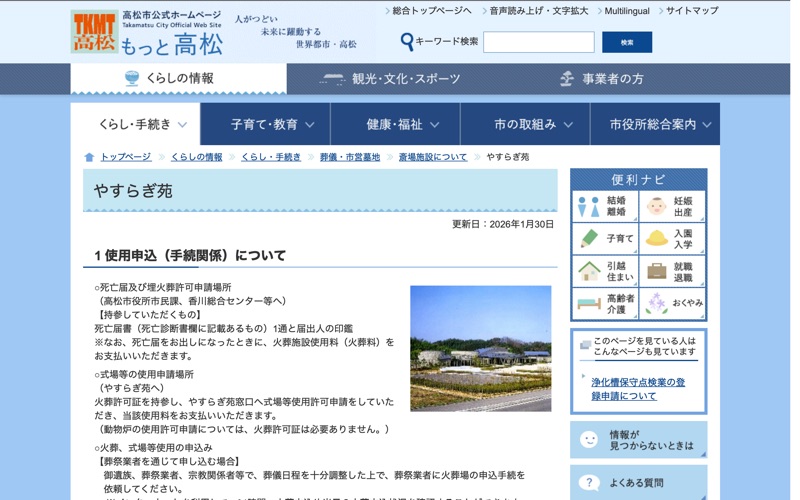Click the 斎場施設について breadcrumb link
Viewport: 800px width, 500px height.
(x=433, y=157)
